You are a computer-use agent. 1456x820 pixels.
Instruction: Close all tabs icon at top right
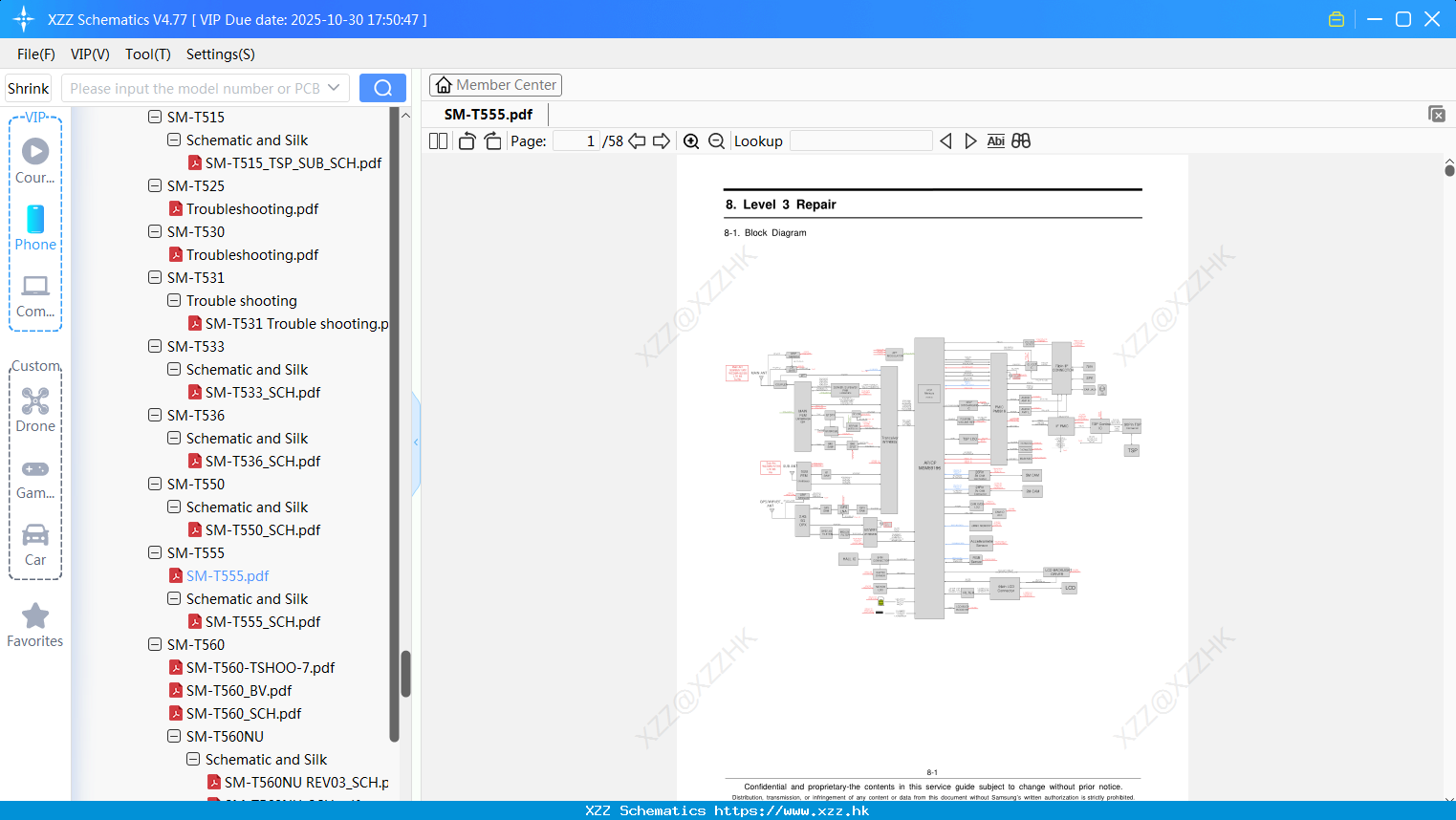[x=1436, y=114]
